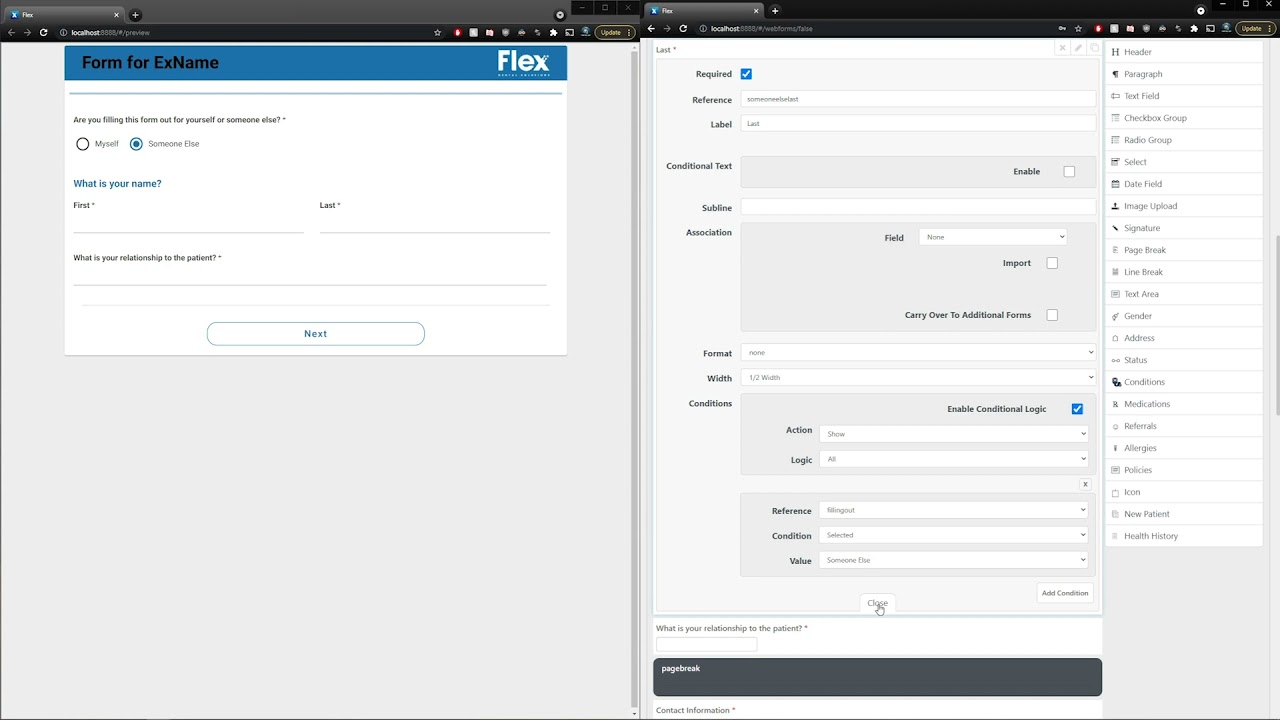Open the Condition dropdown showing Selected
The width and height of the screenshot is (1280, 720).
coord(954,535)
